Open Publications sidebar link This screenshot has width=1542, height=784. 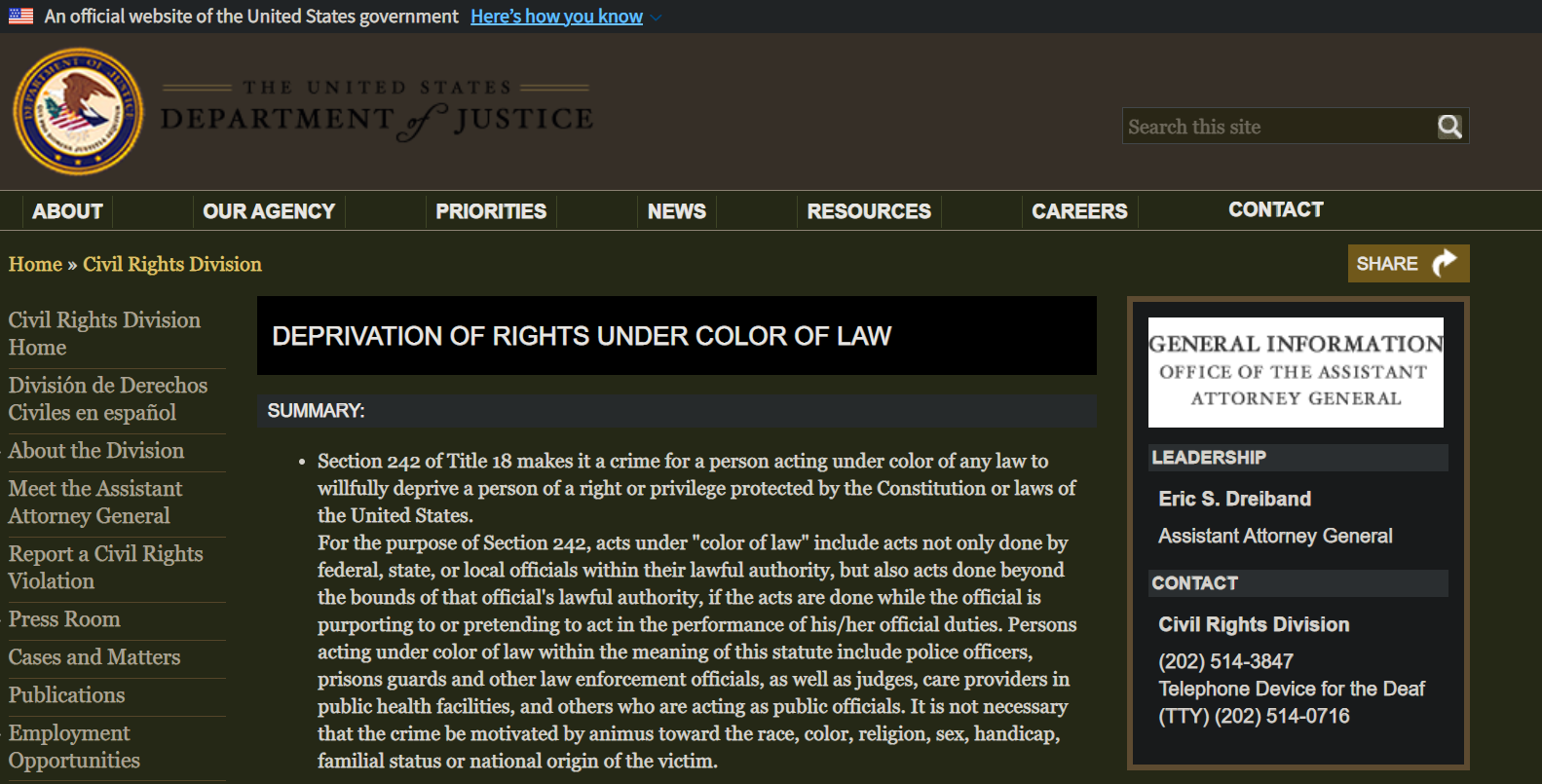[x=66, y=695]
